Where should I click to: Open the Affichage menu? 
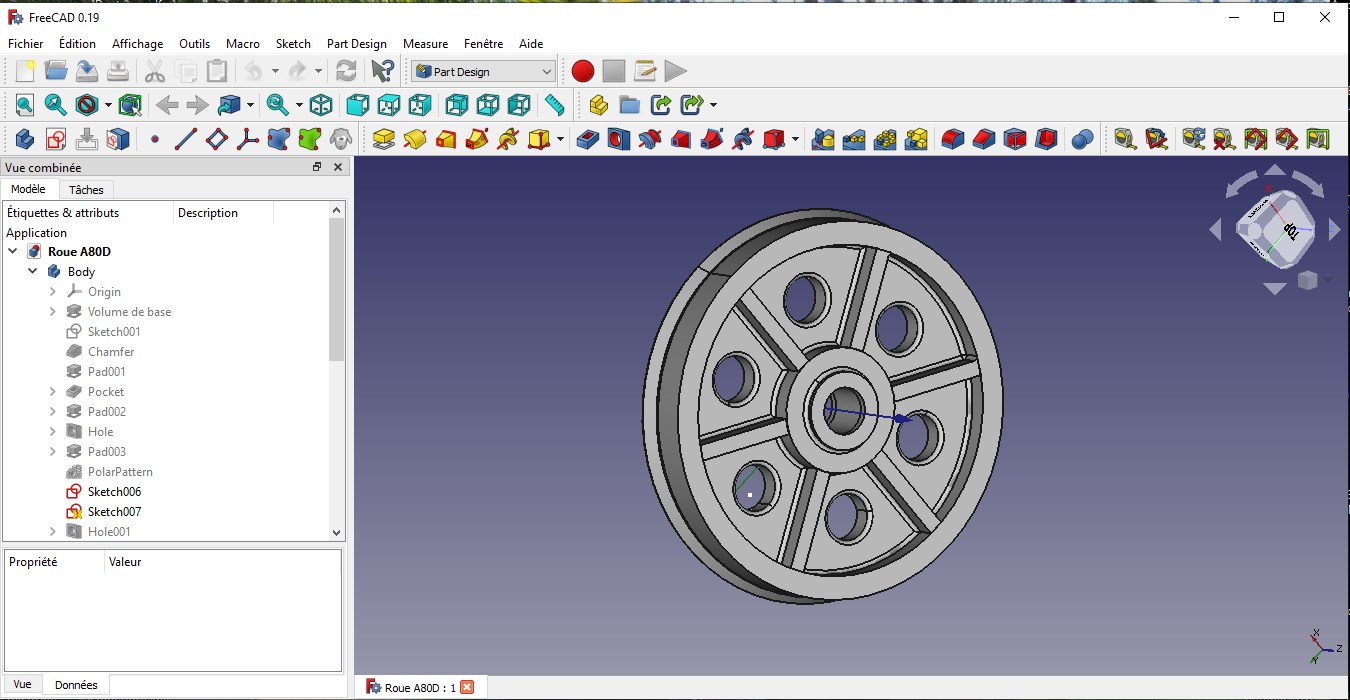[137, 44]
